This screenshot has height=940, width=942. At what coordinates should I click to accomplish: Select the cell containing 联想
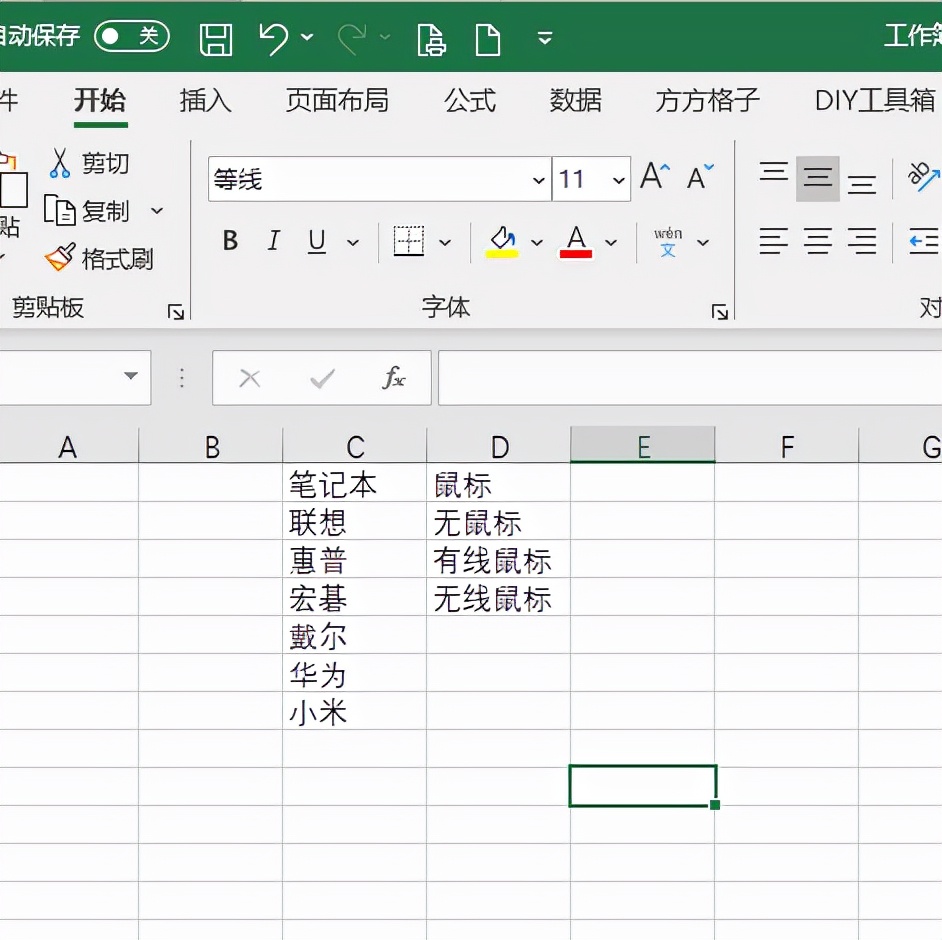[x=354, y=521]
